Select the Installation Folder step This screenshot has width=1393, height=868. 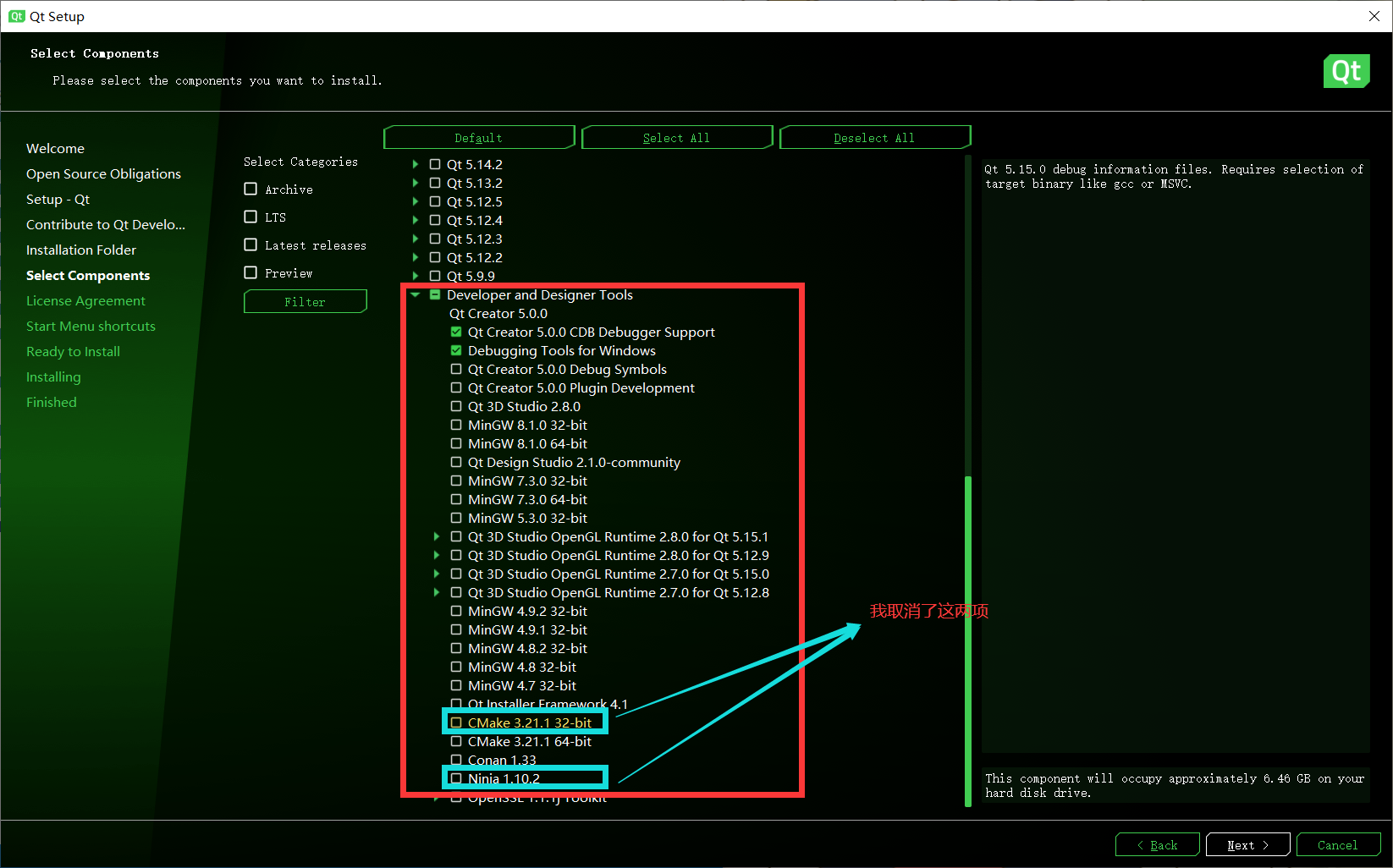[x=81, y=250]
